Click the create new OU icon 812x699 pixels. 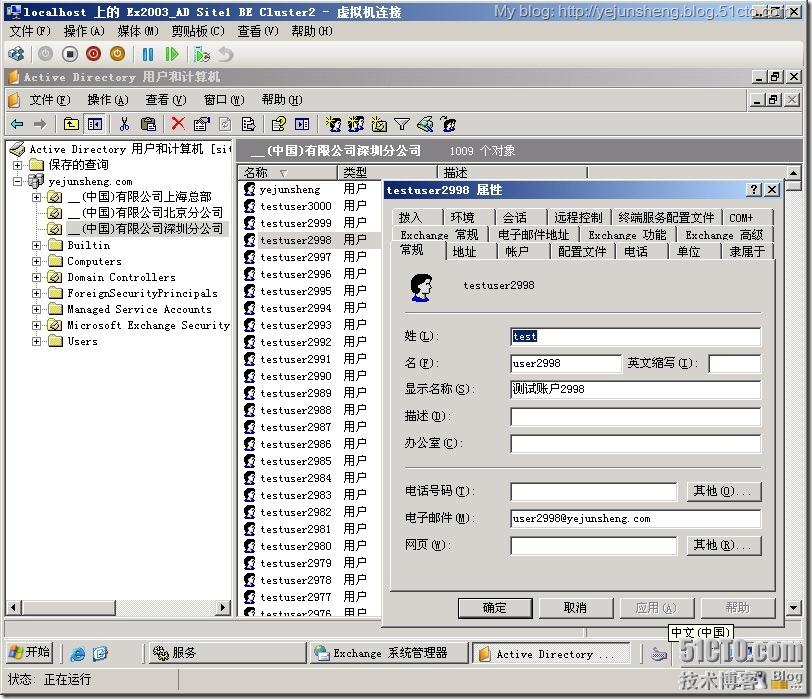379,124
